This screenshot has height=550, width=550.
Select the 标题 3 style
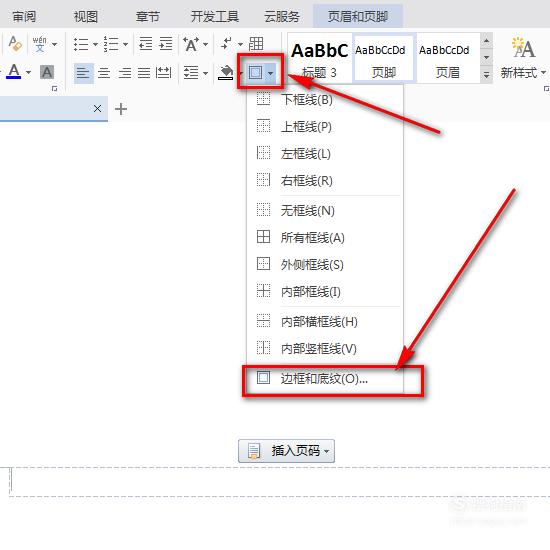tap(320, 58)
